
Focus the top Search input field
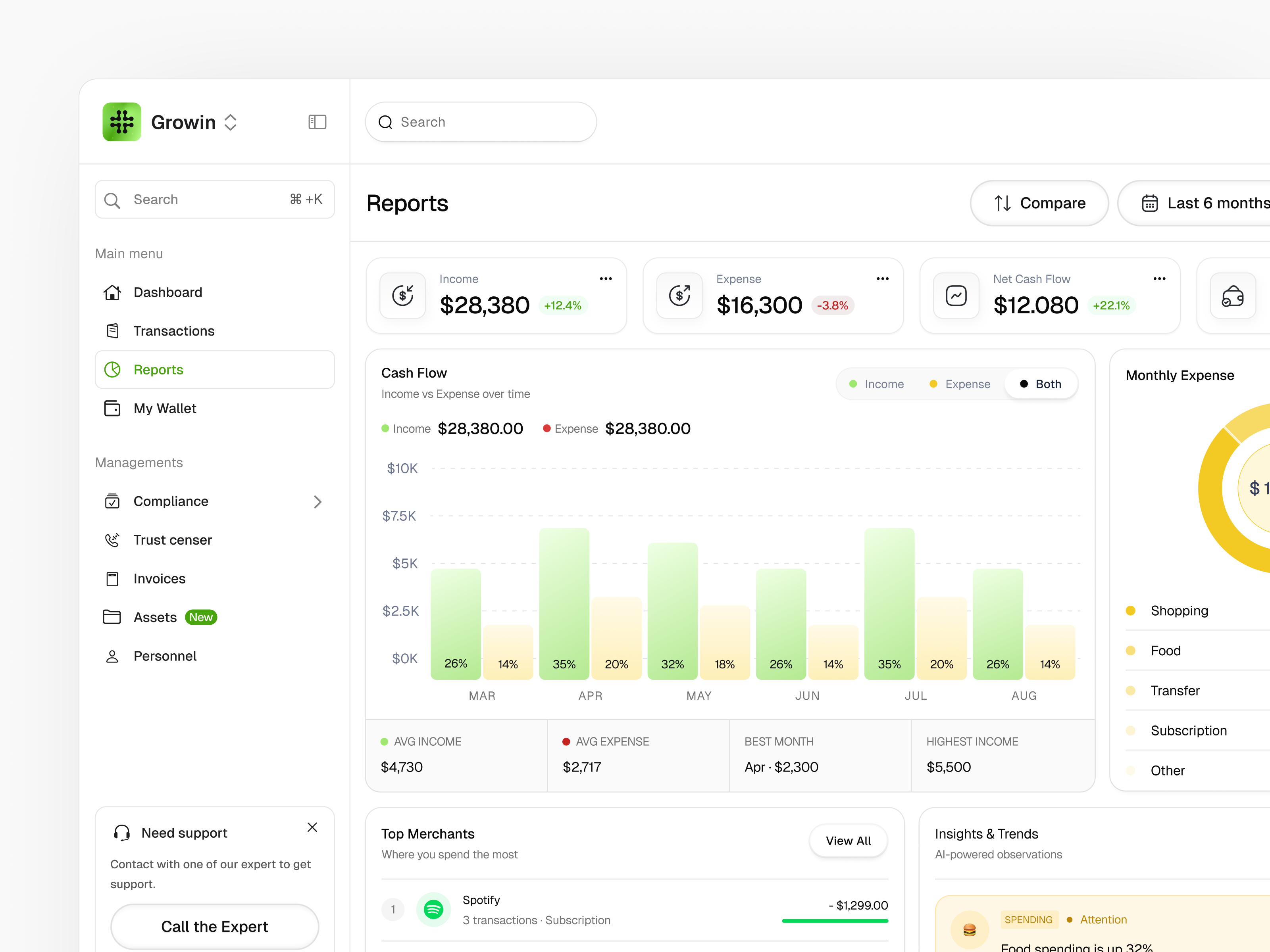click(x=481, y=122)
